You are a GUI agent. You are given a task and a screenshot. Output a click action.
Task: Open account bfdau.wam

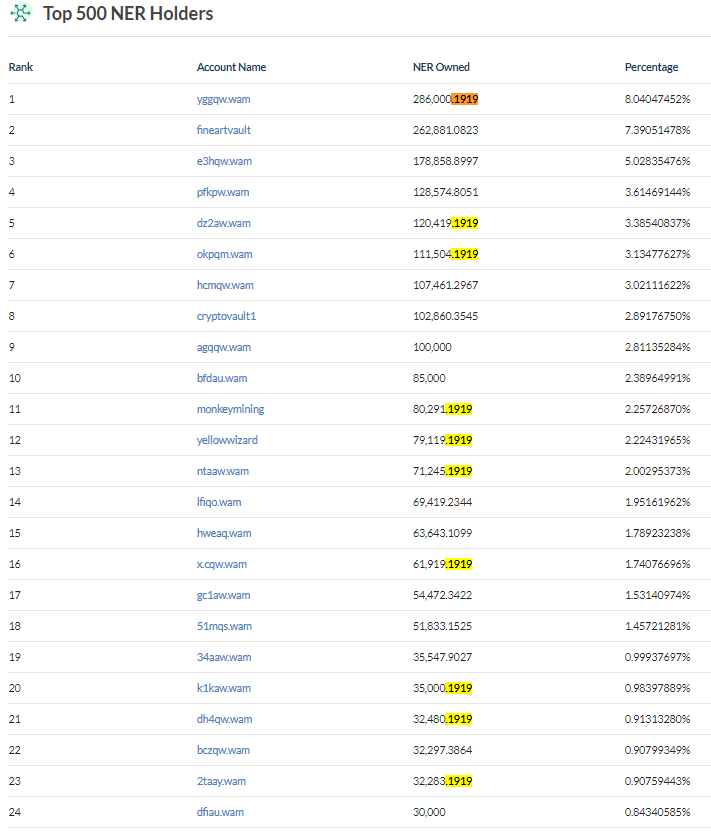pyautogui.click(x=222, y=378)
